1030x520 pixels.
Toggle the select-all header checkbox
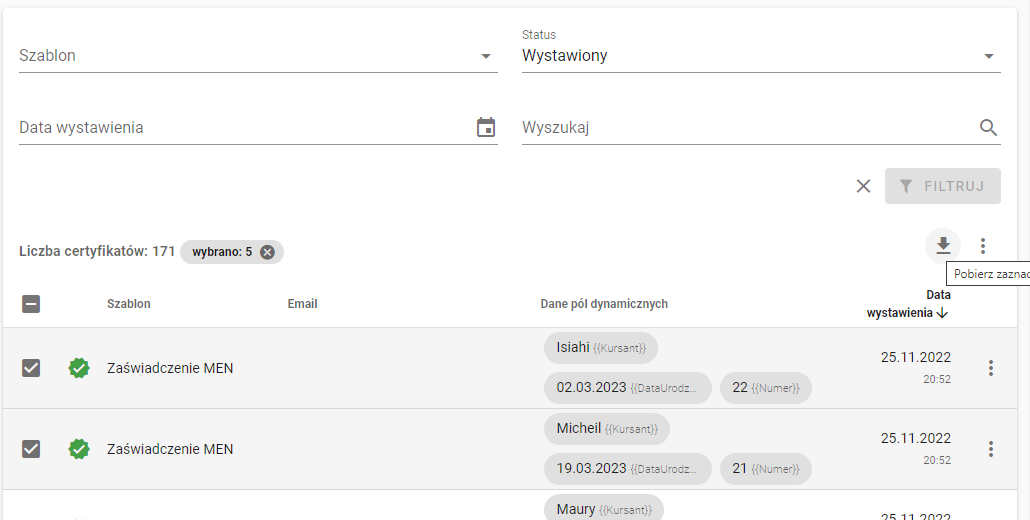coord(31,304)
